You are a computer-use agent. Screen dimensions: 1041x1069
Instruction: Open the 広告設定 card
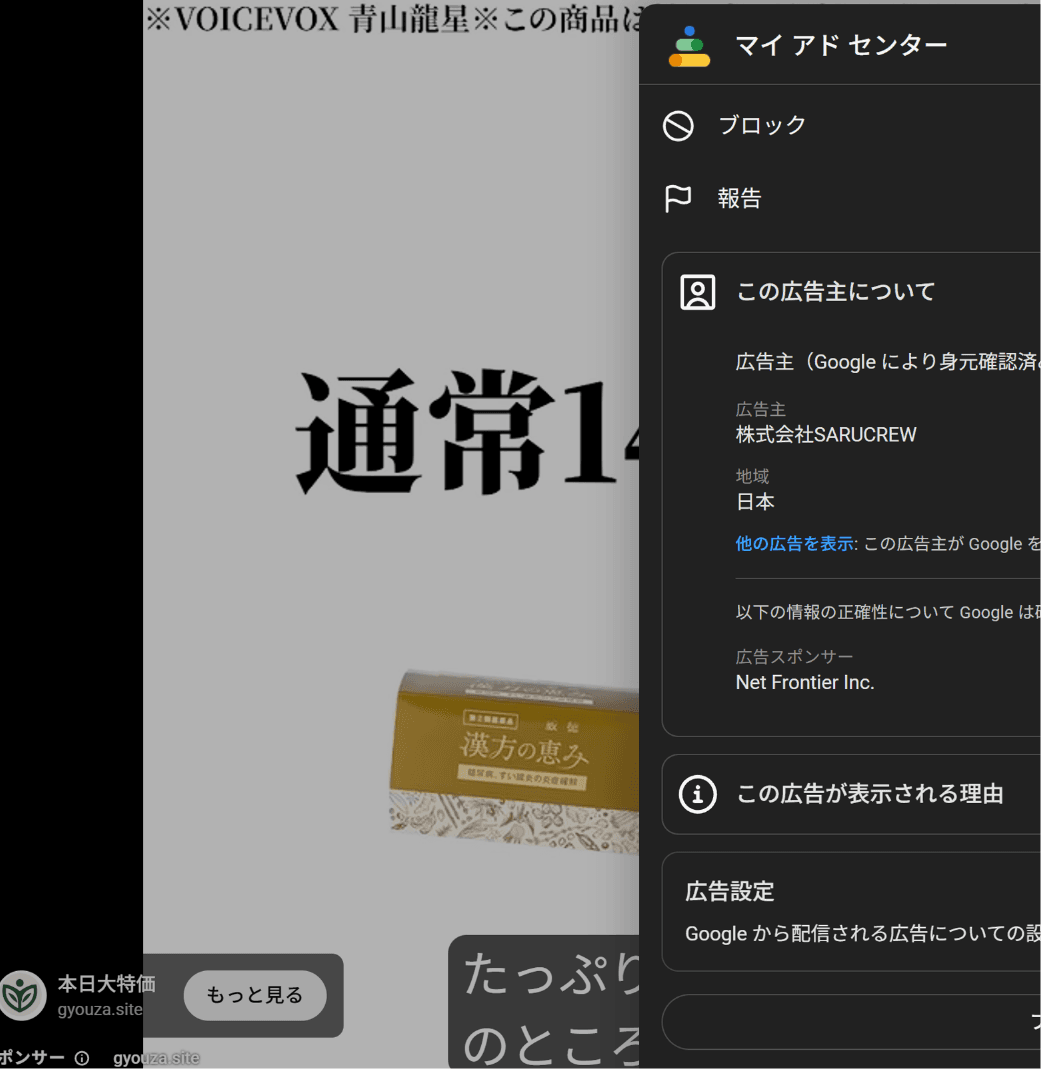[x=851, y=912]
